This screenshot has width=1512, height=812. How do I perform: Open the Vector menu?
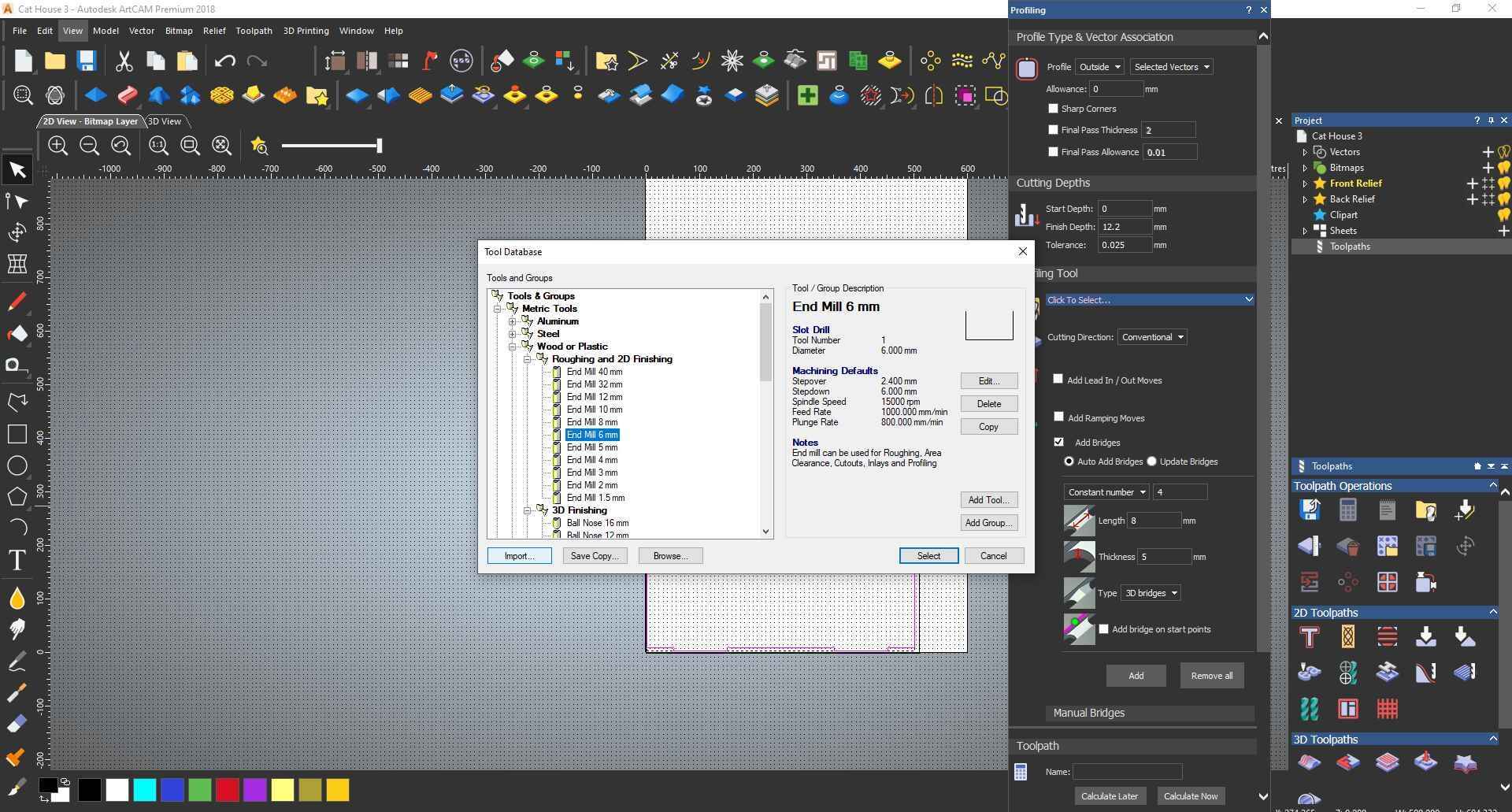(x=142, y=31)
